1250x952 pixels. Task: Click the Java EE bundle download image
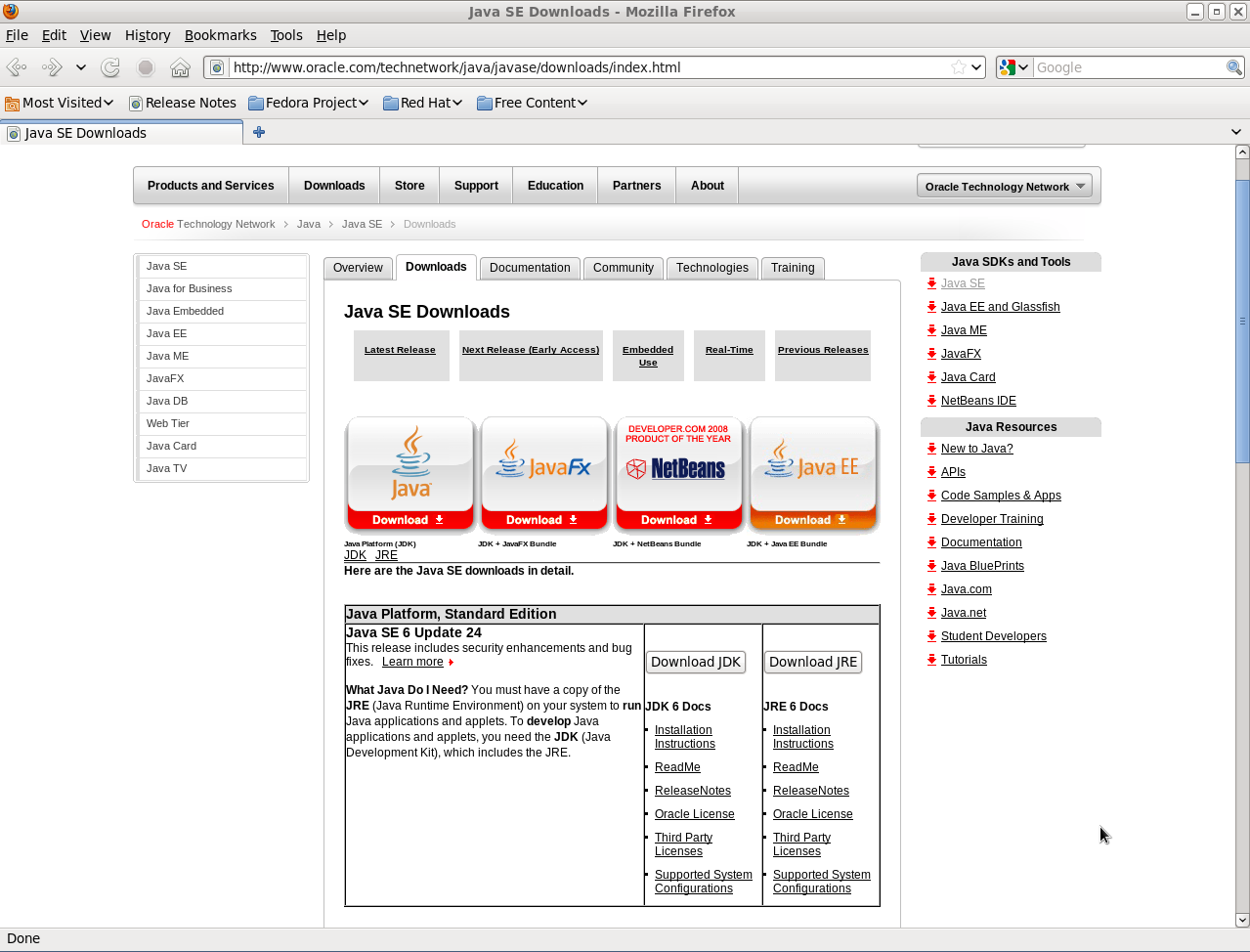pos(813,475)
